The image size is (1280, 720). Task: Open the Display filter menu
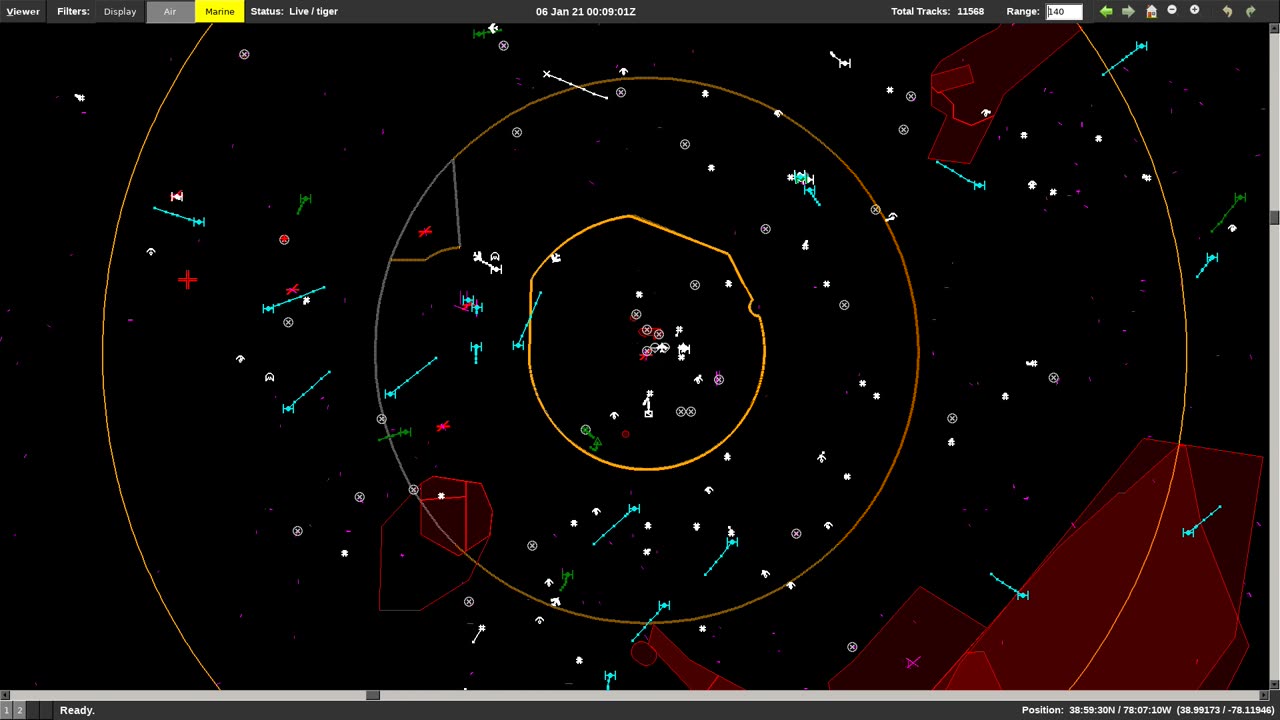(x=120, y=11)
